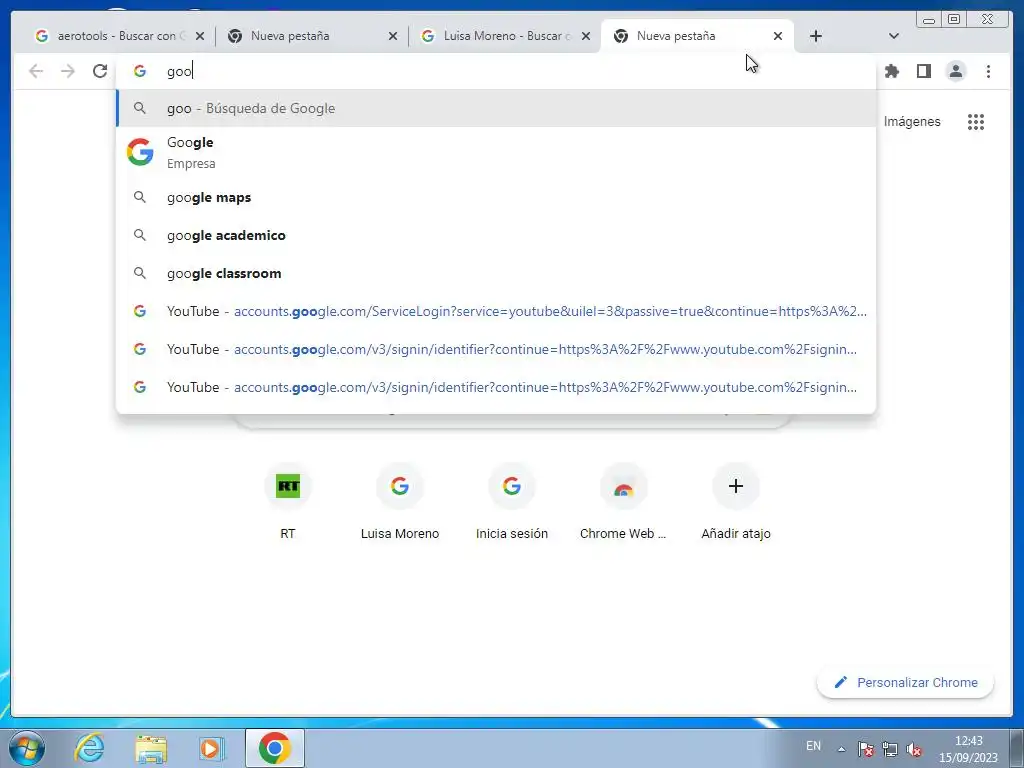Screen dimensions: 1024x768
Task: Click the Añadir atajo plus button
Action: click(735, 487)
